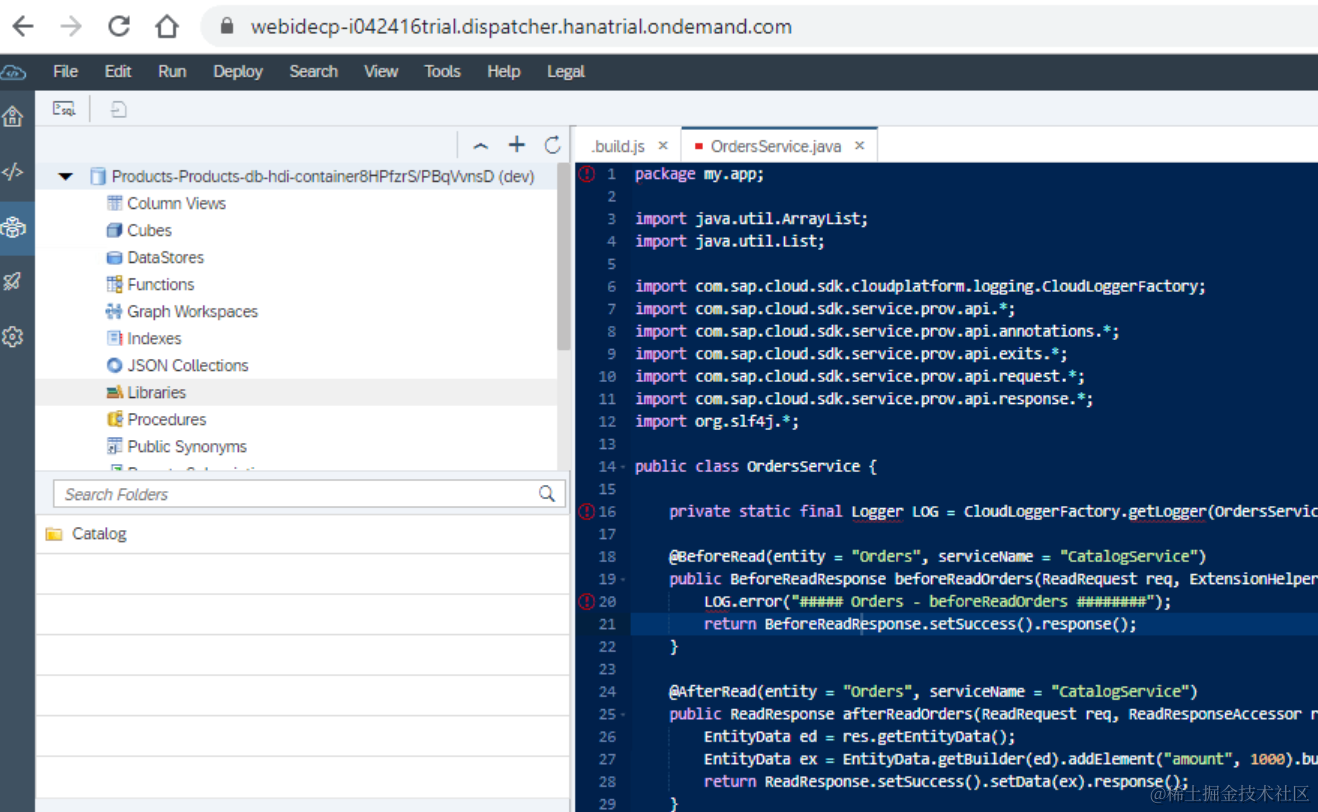Screen dimensions: 1318x812
Task: Click the search magnifier in Search Folders
Action: (x=547, y=493)
